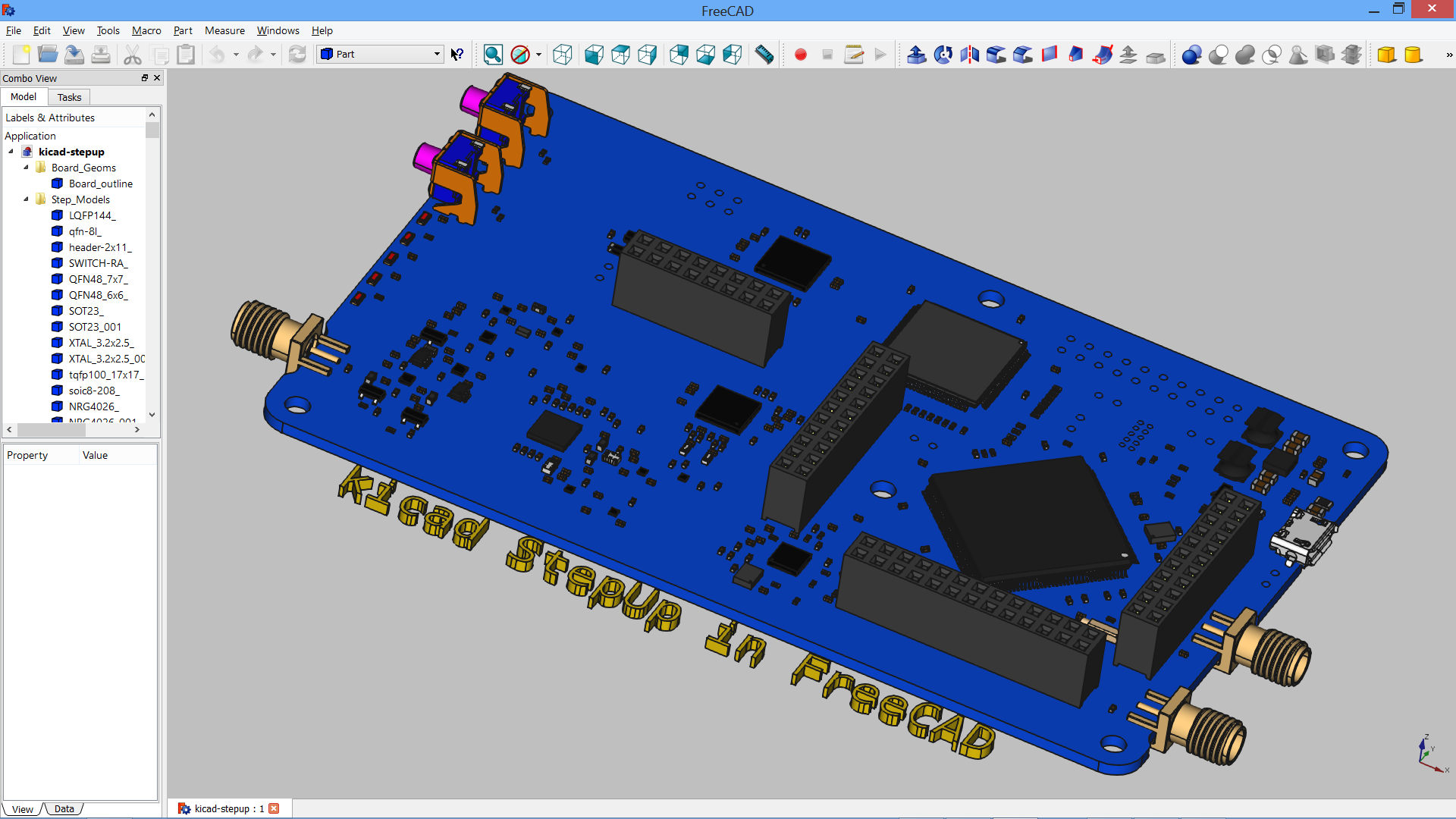Toggle visibility of SOT23_ component
Viewport: 1456px width, 819px height.
[85, 310]
